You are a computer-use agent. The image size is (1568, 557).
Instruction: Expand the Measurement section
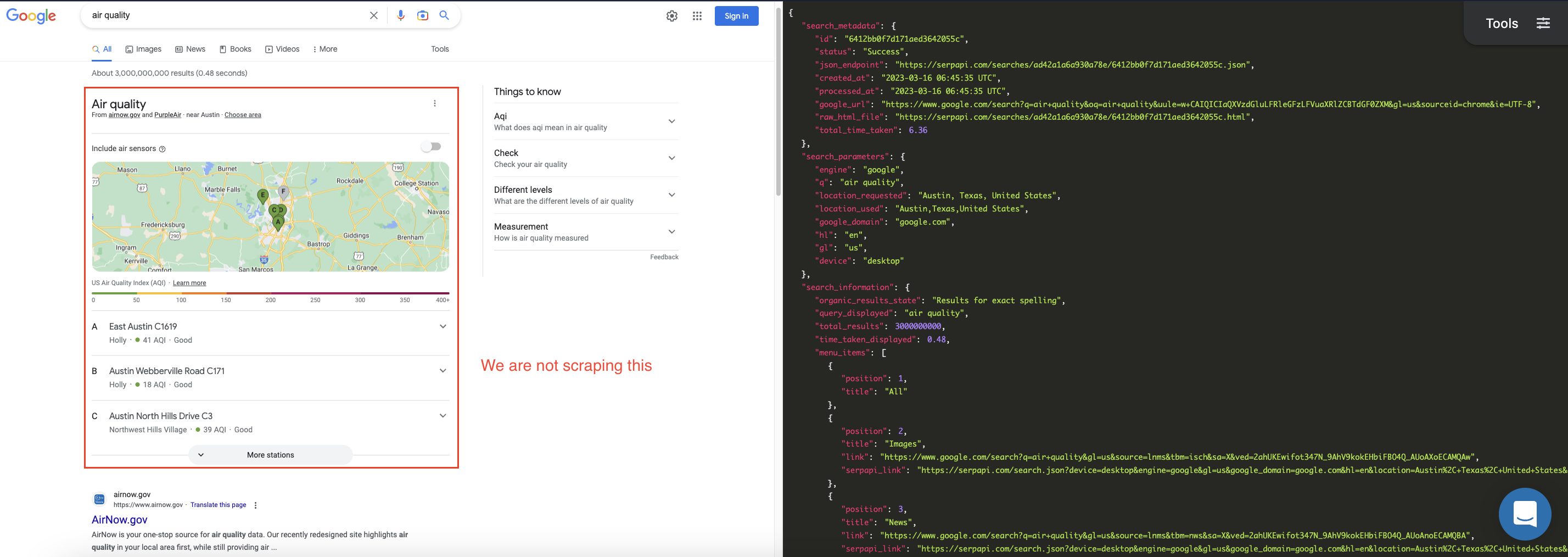pos(671,231)
